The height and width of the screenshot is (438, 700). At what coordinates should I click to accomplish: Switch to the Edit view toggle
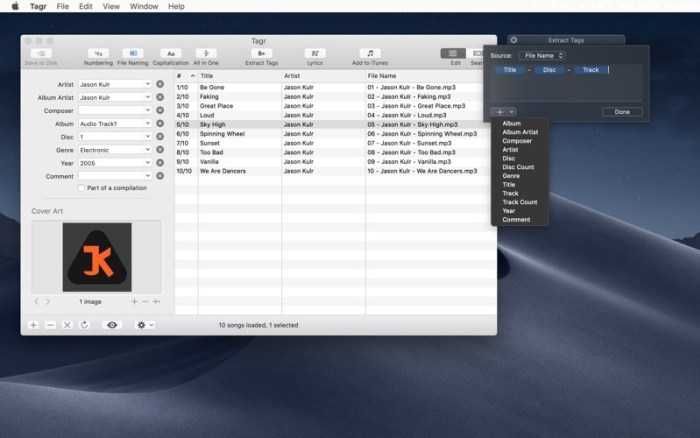[x=454, y=53]
